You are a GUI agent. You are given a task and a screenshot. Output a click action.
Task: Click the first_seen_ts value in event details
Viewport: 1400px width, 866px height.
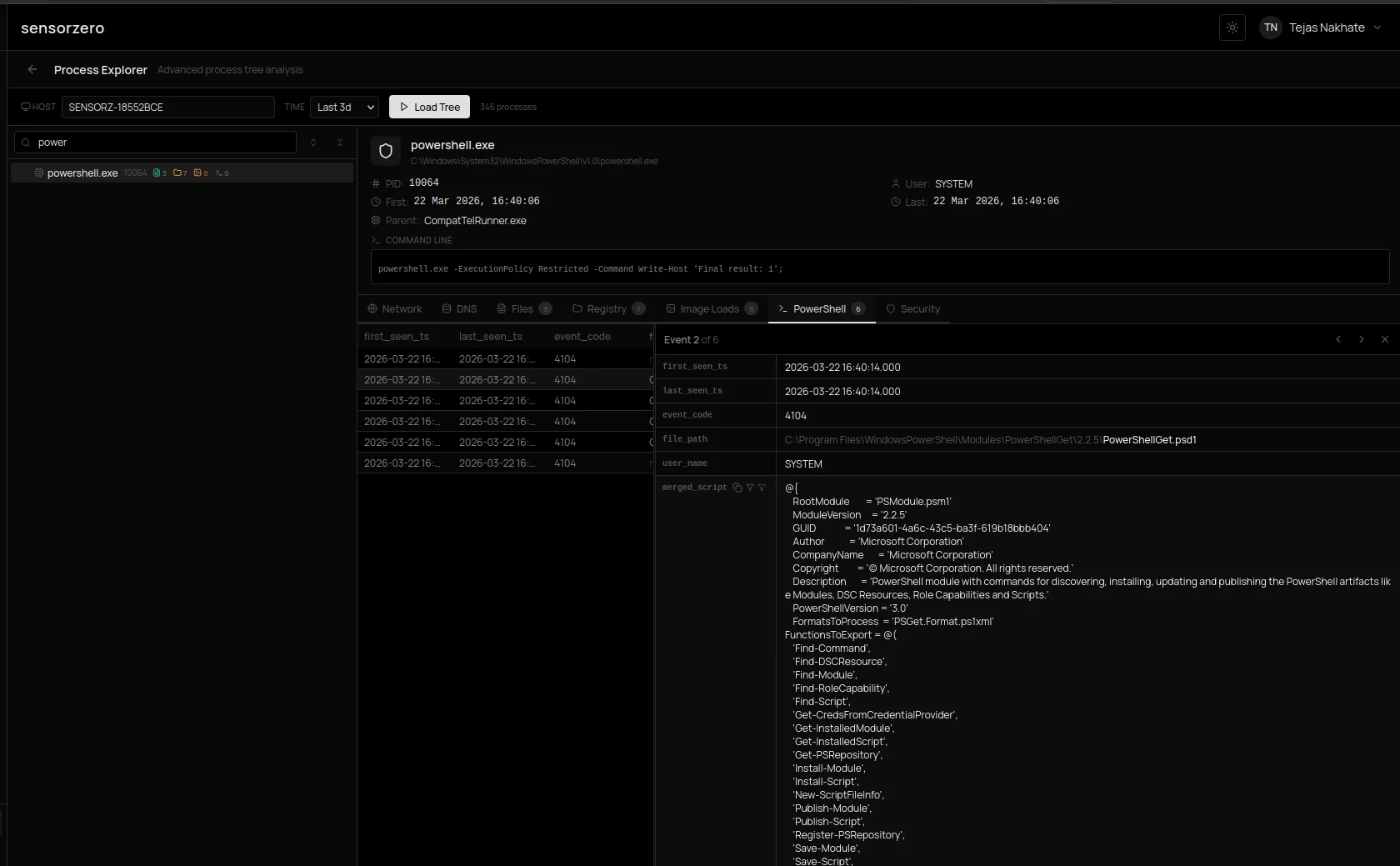[x=842, y=367]
